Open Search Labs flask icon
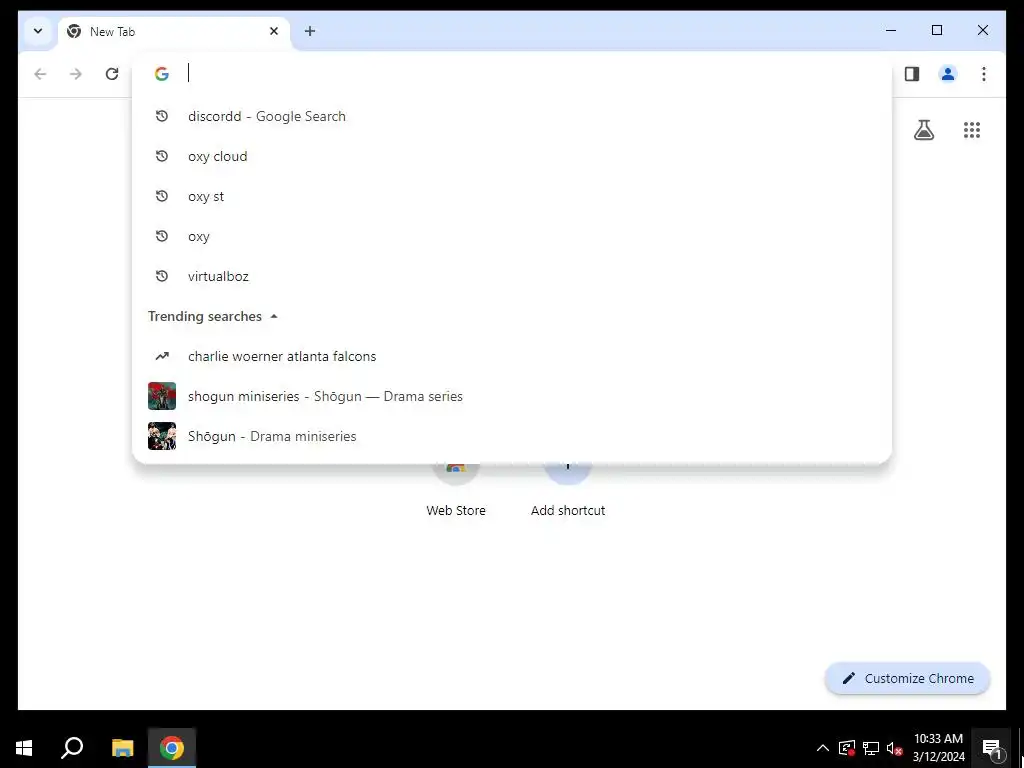The image size is (1024, 768). [923, 130]
